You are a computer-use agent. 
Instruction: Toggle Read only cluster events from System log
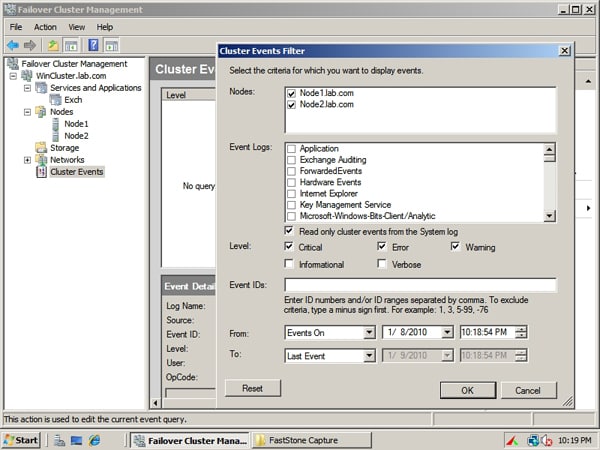(289, 230)
